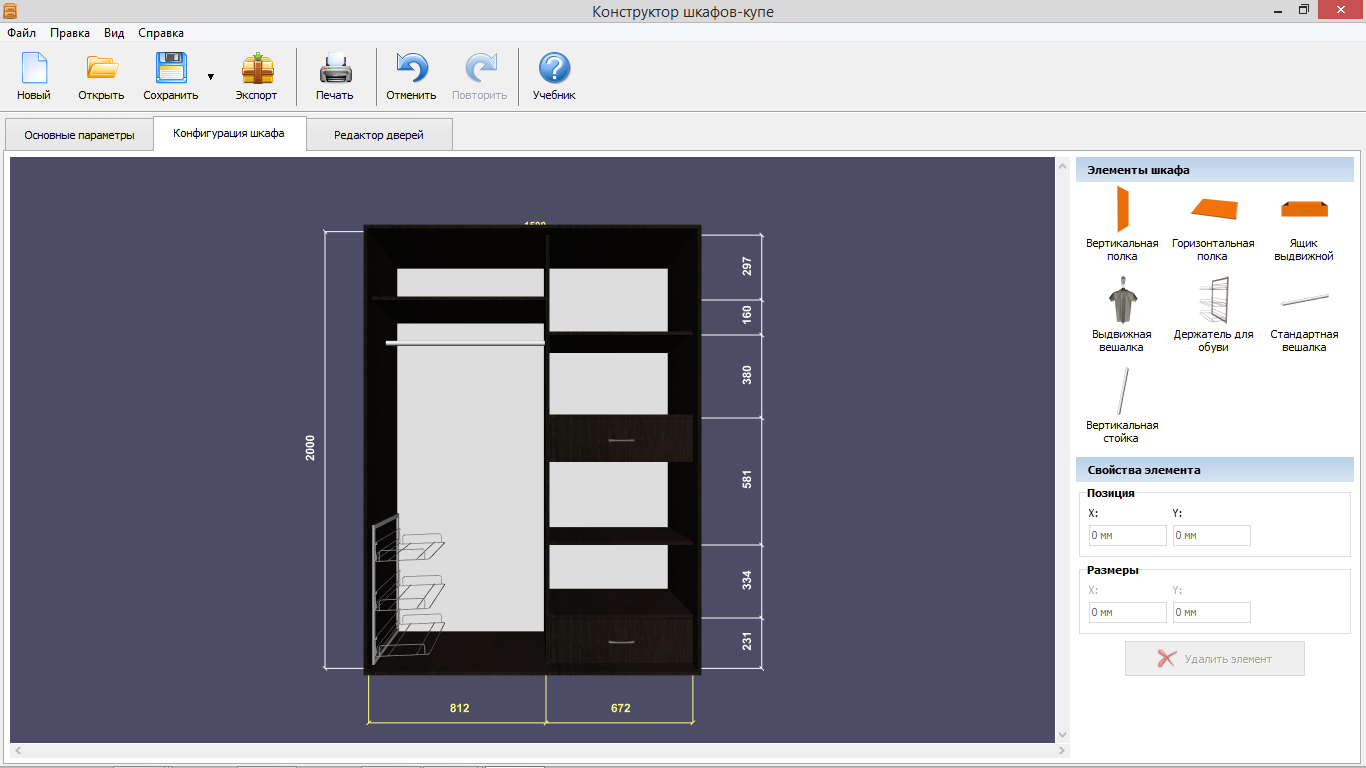Click the 2000 height dimension label
The width and height of the screenshot is (1366, 768).
(310, 448)
